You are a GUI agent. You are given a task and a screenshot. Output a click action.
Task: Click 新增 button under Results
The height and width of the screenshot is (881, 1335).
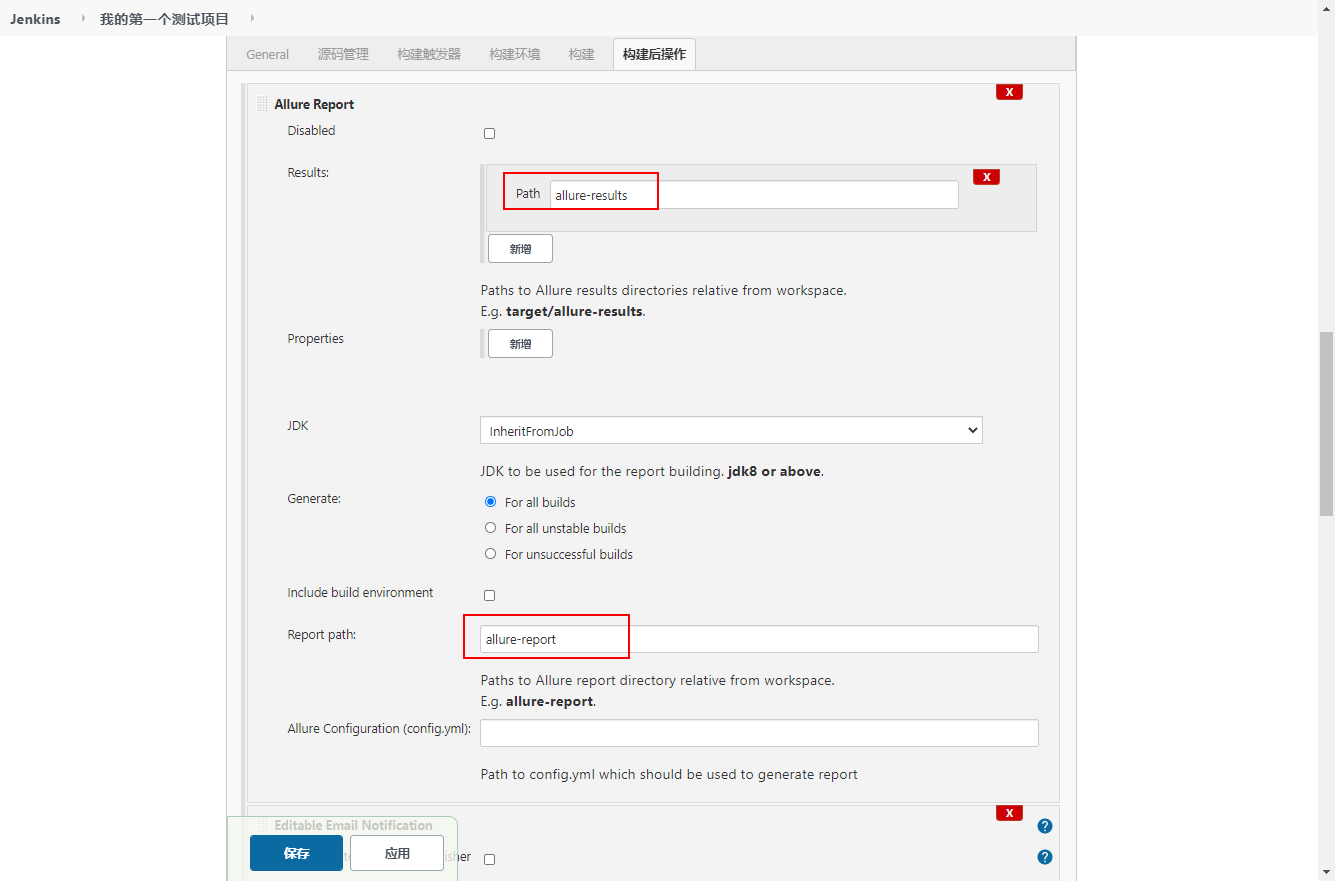[x=520, y=248]
